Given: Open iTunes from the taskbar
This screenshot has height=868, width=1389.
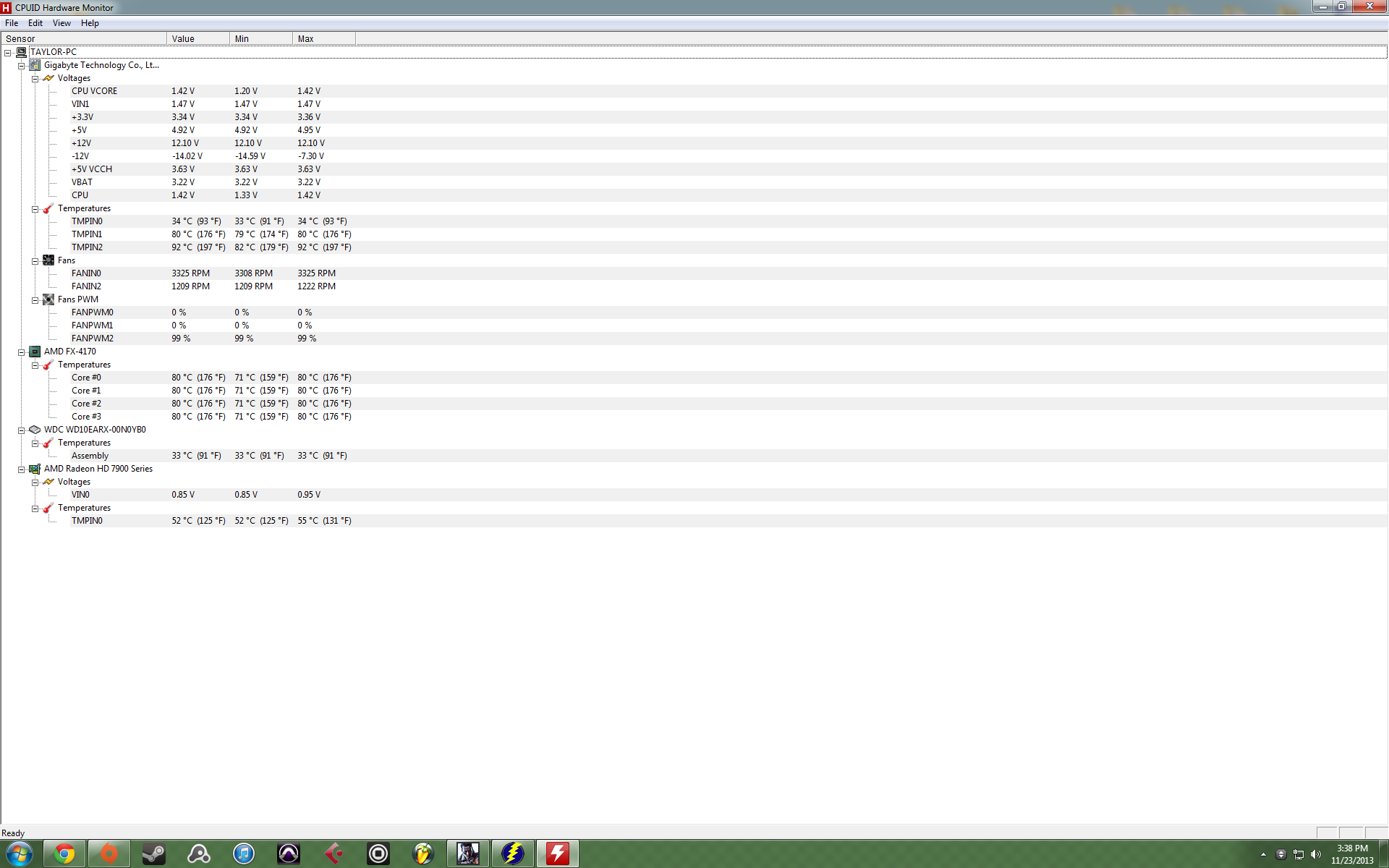Looking at the screenshot, I should (x=244, y=854).
